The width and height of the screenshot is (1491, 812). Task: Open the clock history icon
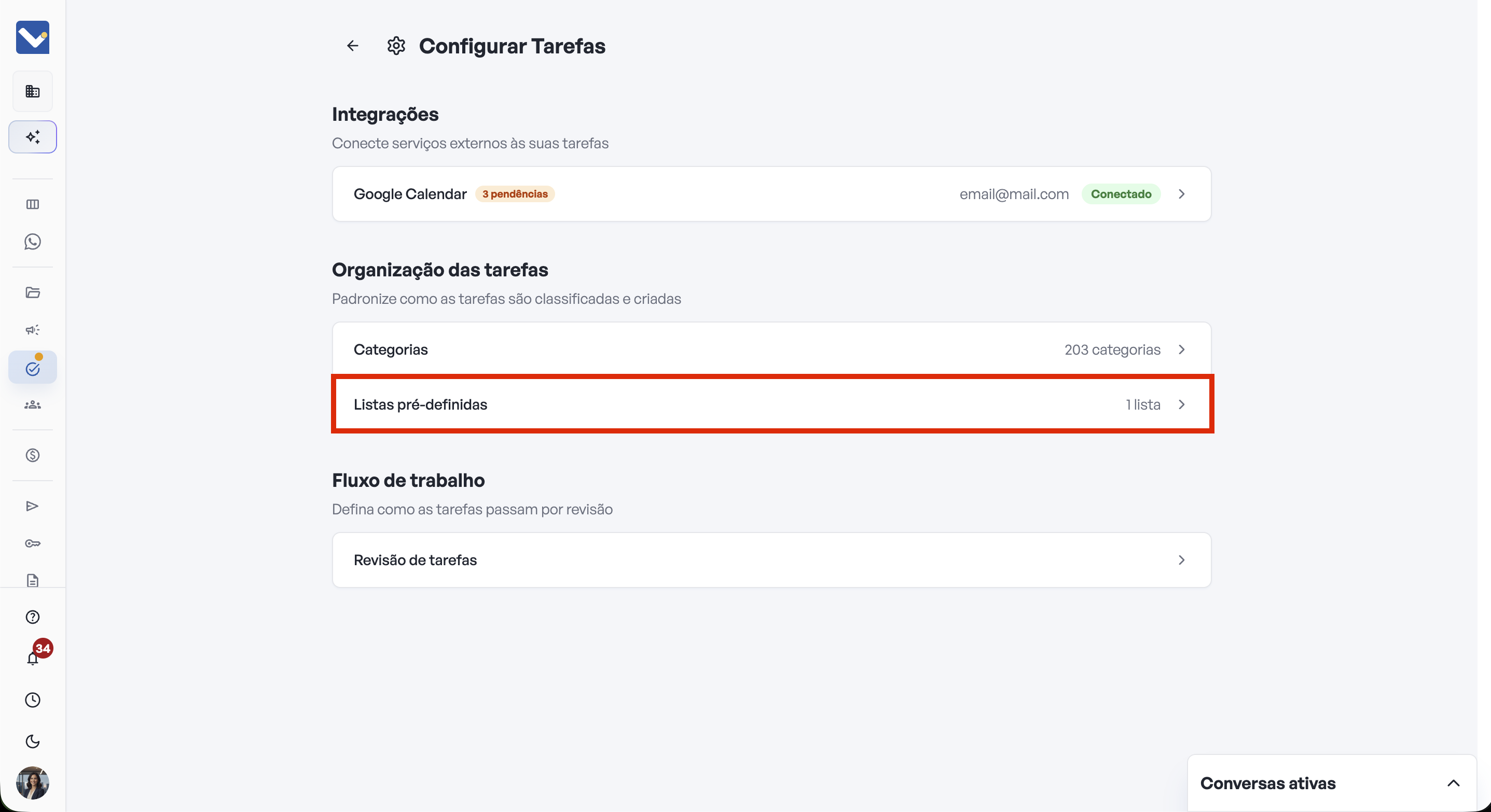click(x=32, y=700)
